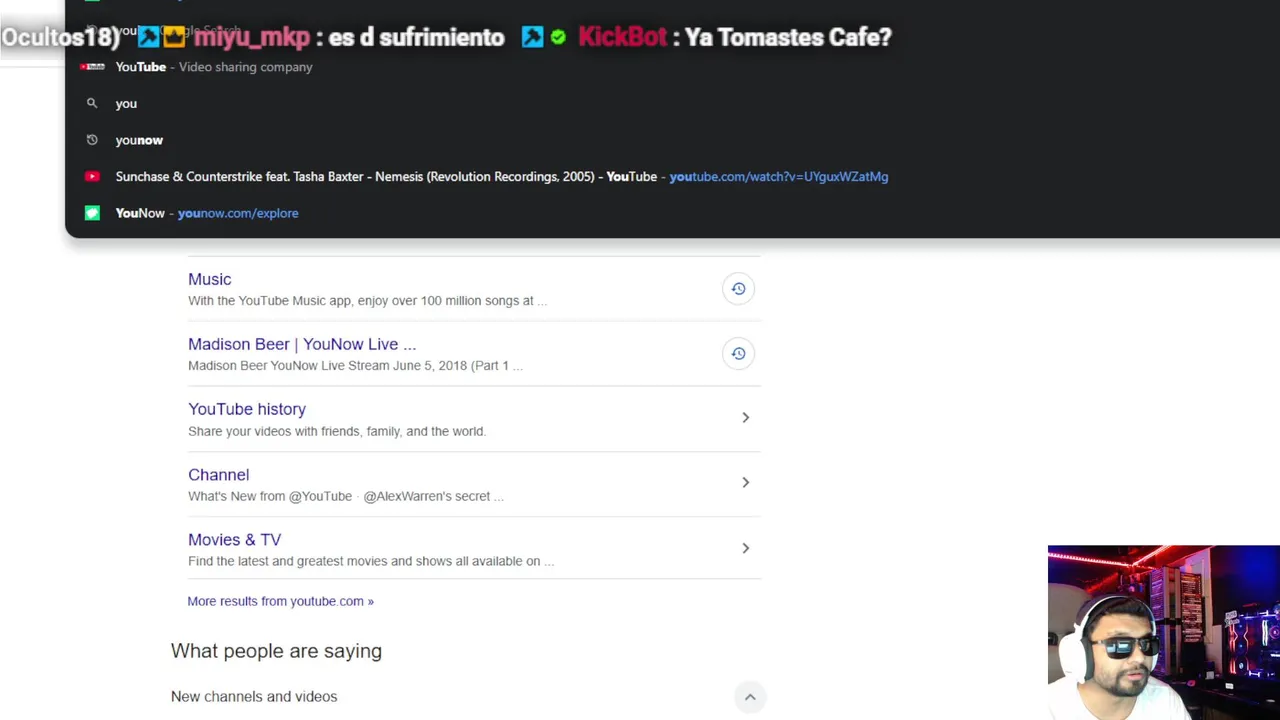Screen dimensions: 1280x720
Task: Collapse the New channels and videos section
Action: [x=750, y=697]
